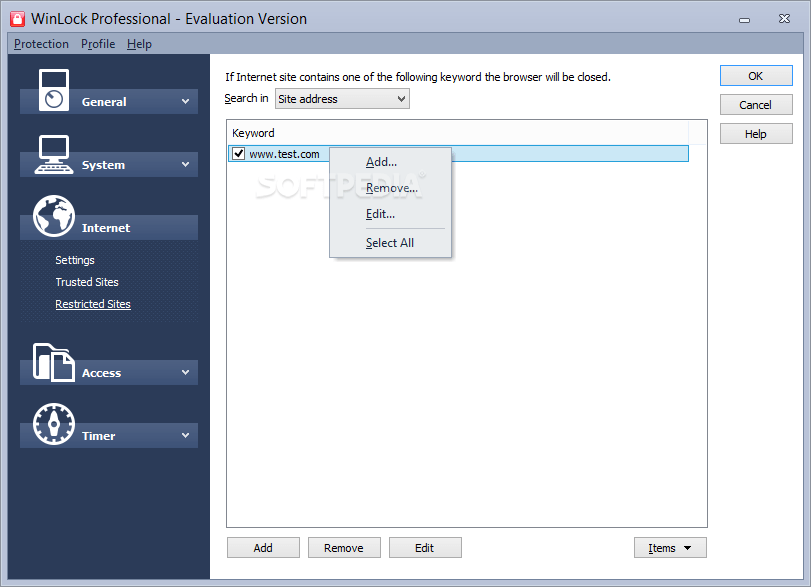
Task: Open the Protection menu
Action: 40,43
